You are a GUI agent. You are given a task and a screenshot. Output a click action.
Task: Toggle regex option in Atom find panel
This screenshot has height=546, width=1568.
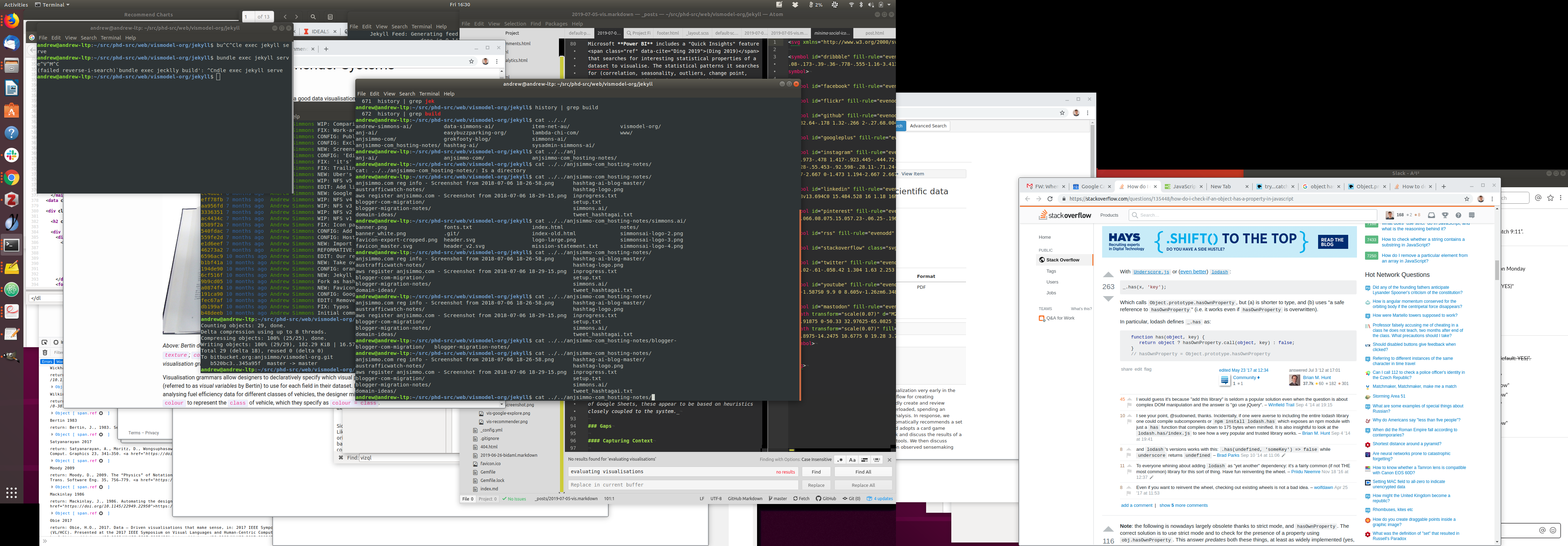tap(840, 460)
